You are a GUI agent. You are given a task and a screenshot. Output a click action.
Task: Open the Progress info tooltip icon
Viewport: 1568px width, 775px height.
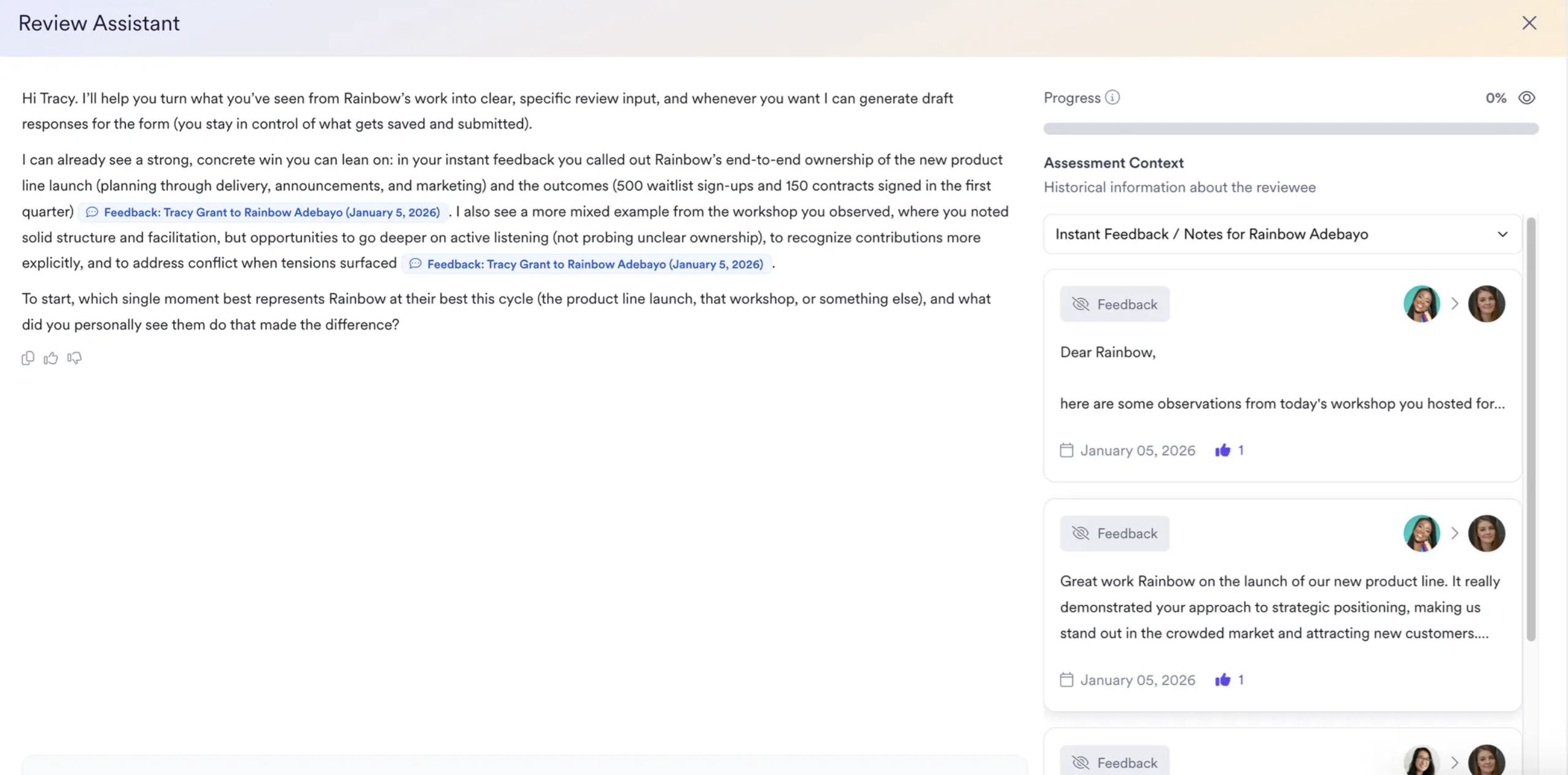[1111, 97]
